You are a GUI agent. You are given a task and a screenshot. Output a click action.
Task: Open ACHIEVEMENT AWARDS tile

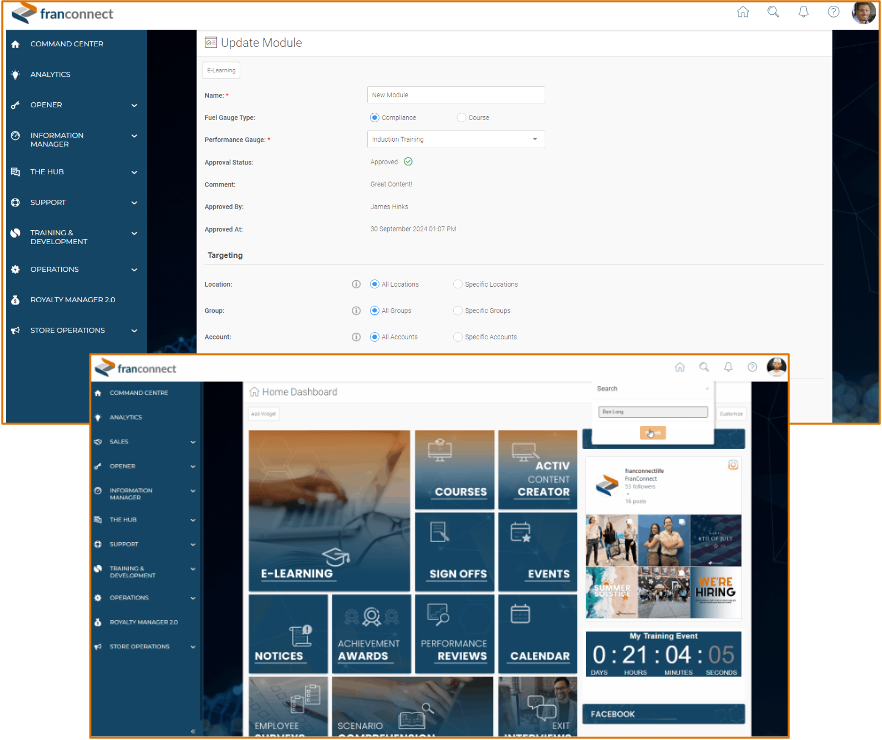(x=371, y=634)
